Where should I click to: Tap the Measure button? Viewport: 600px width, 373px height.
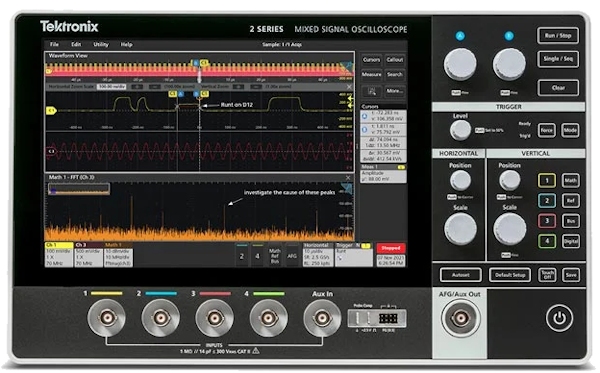tap(372, 75)
